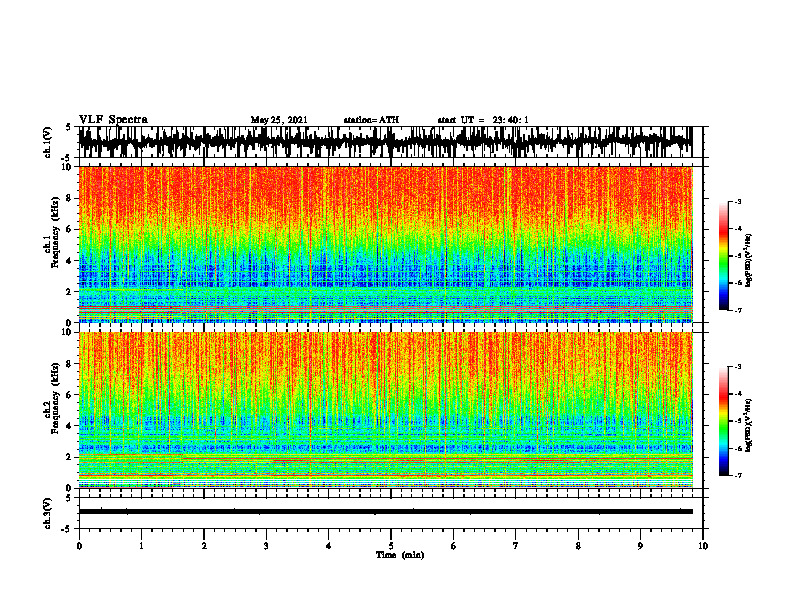Click time axis tick label "10"
The width and height of the screenshot is (792, 612).
(703, 546)
